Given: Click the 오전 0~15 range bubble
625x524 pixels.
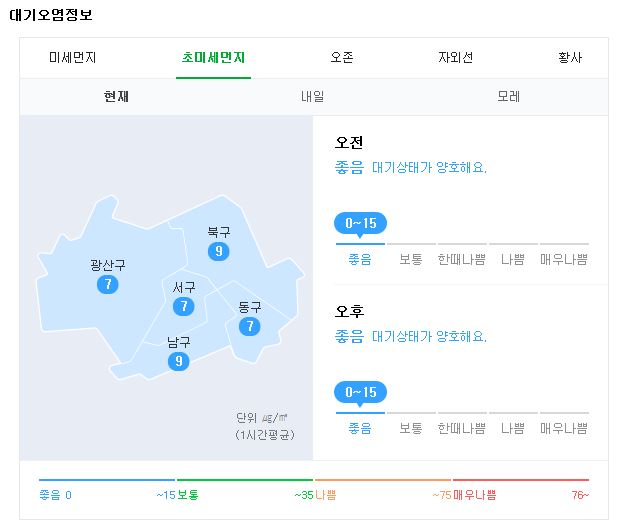Looking at the screenshot, I should coord(360,224).
